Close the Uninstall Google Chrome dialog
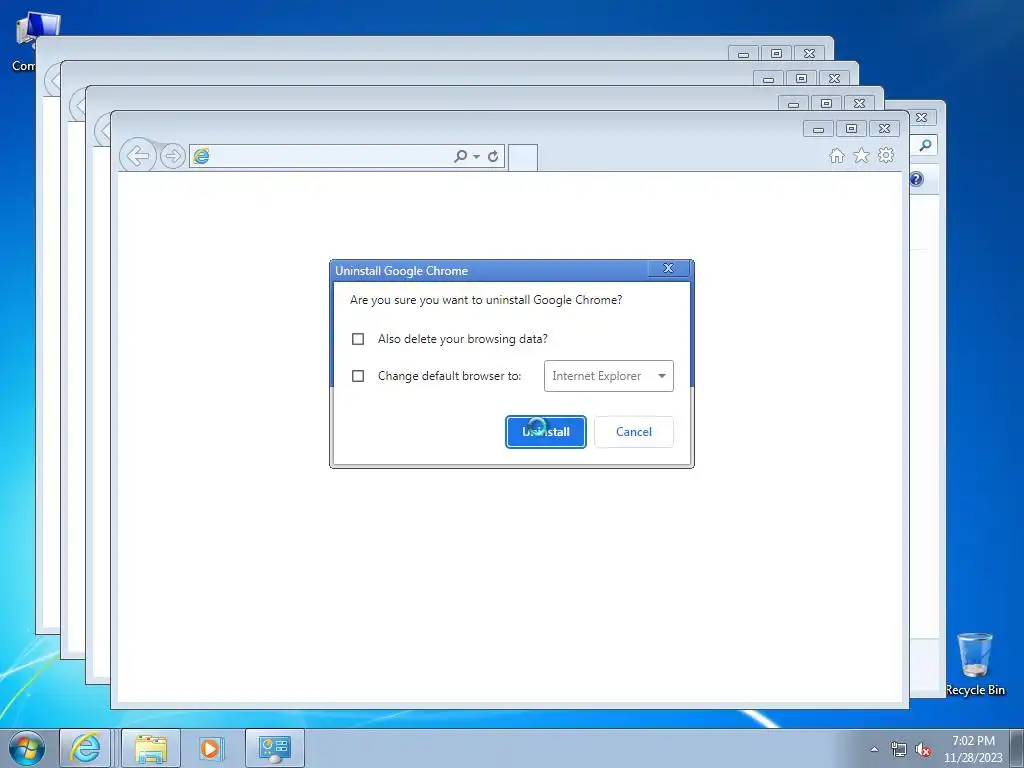This screenshot has height=768, width=1024. pyautogui.click(x=668, y=268)
